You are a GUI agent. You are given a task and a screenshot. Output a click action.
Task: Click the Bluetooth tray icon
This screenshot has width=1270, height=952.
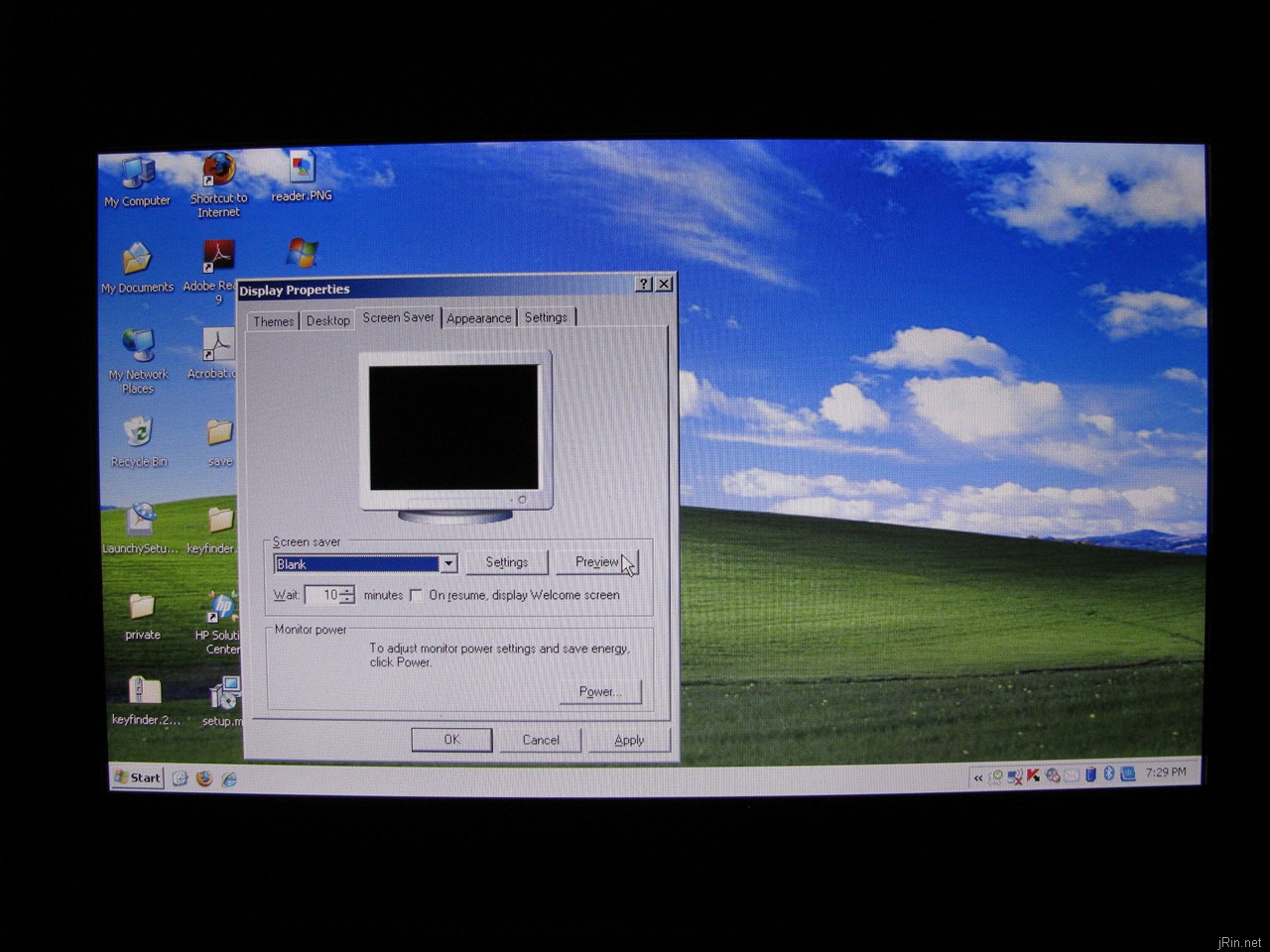[x=1109, y=773]
